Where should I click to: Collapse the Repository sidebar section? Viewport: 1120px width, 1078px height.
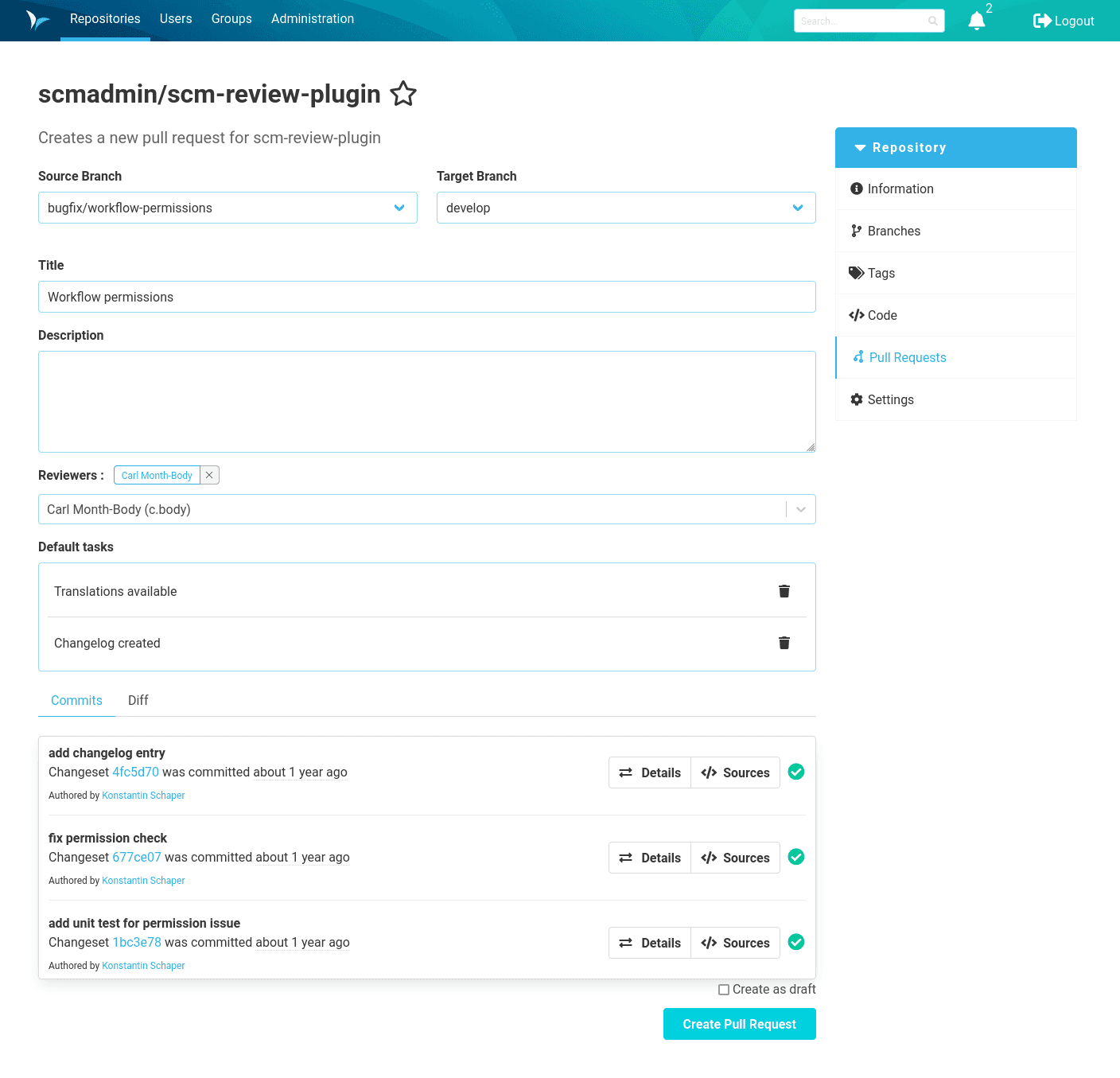[860, 147]
